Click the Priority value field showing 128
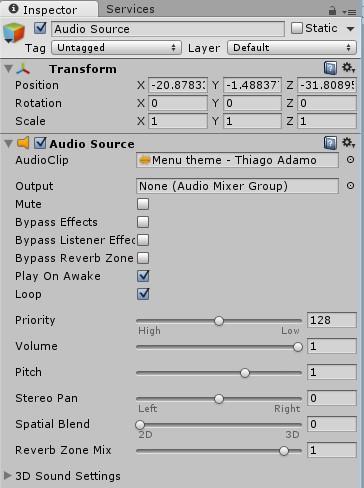 pyautogui.click(x=332, y=320)
